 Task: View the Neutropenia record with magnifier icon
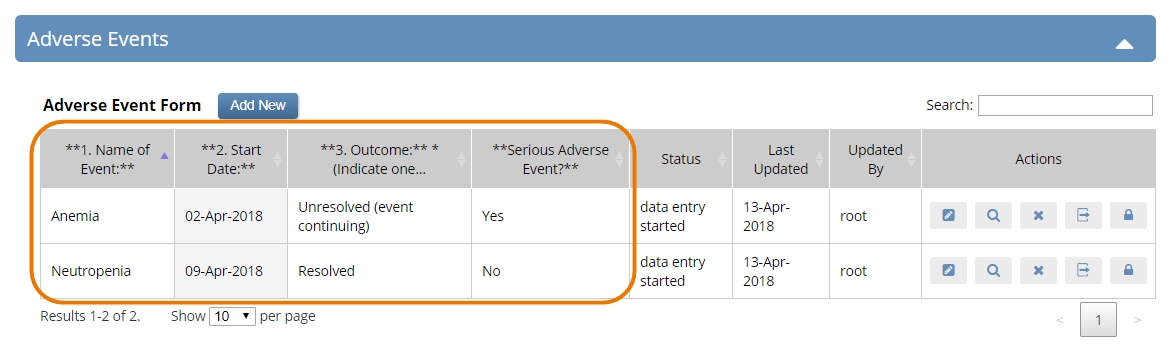(993, 271)
